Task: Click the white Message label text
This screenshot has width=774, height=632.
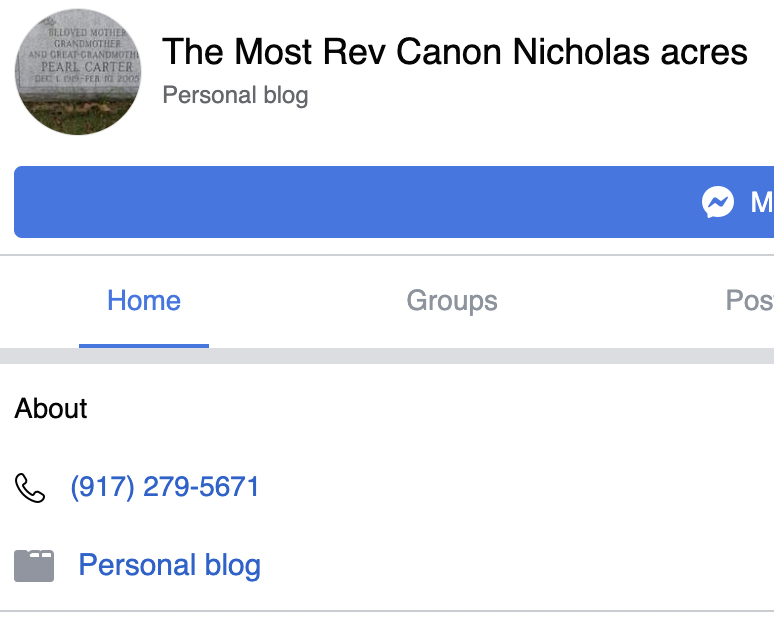Action: (762, 202)
